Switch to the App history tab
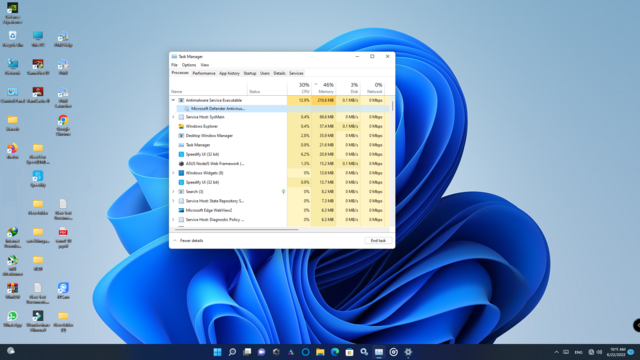The image size is (640, 360). (229, 73)
